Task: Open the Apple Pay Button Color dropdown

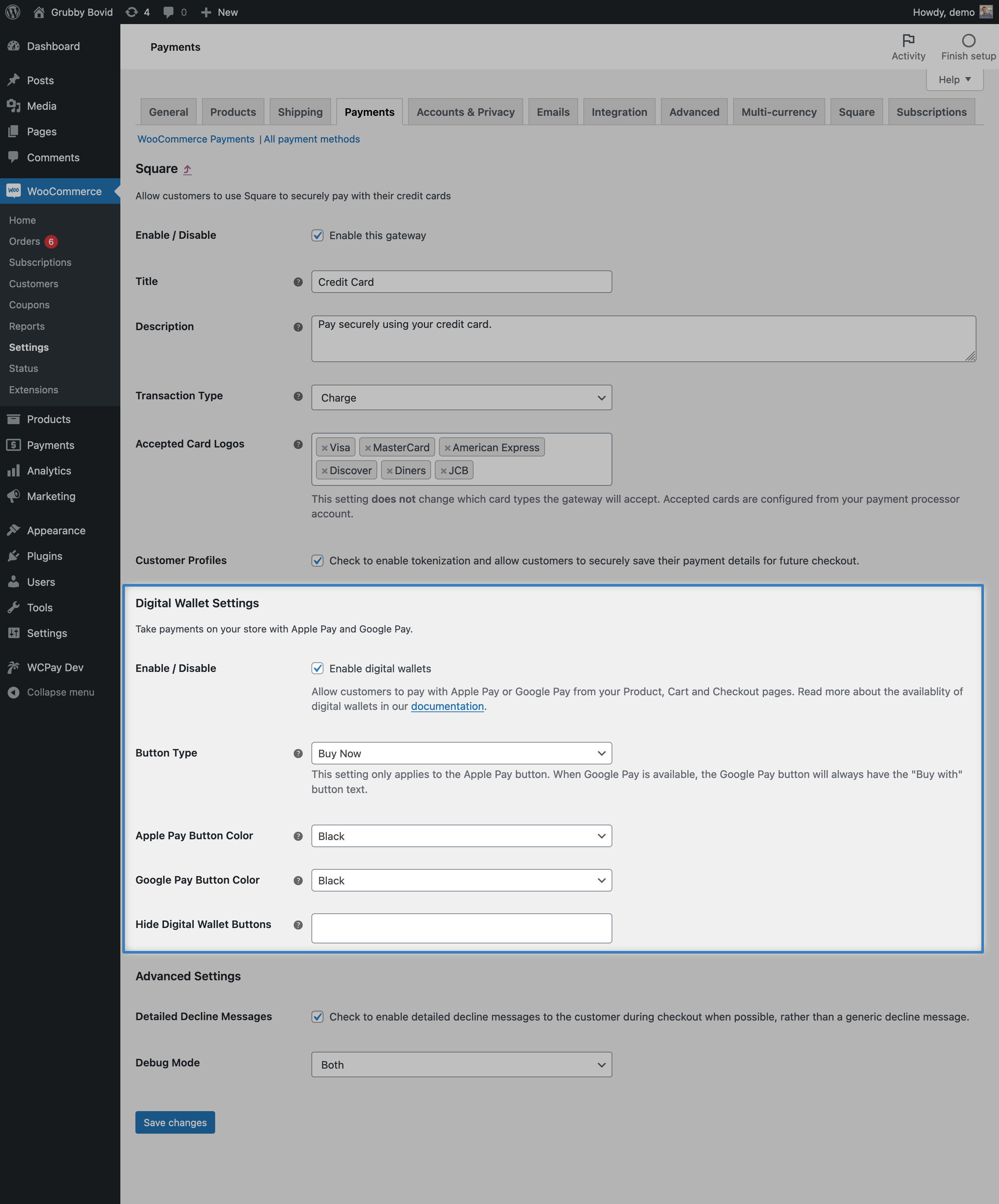Action: pos(461,836)
